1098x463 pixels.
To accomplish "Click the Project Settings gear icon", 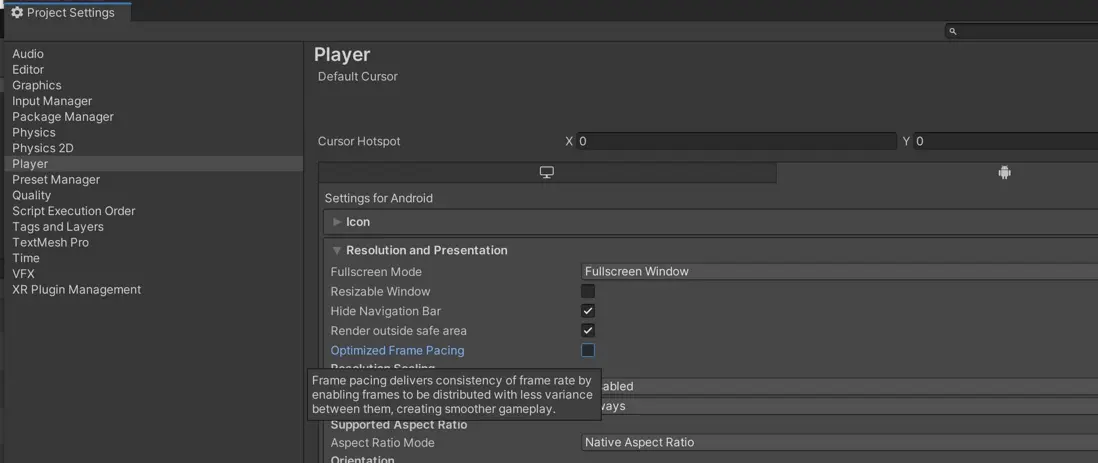I will pos(17,13).
